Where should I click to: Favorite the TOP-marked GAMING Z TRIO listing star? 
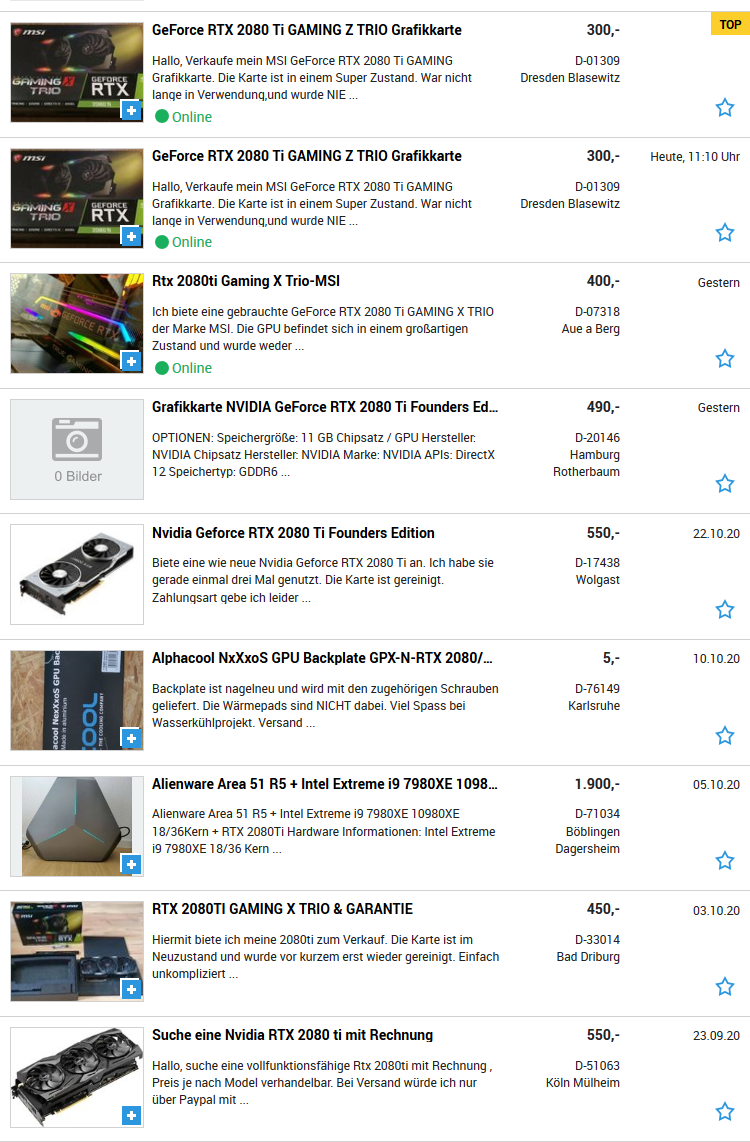click(x=725, y=108)
